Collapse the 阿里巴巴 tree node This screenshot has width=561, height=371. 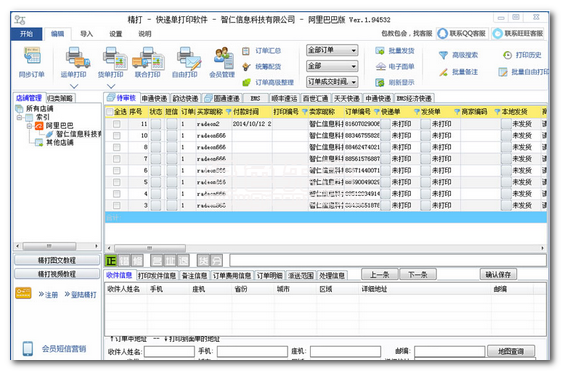tap(29, 126)
